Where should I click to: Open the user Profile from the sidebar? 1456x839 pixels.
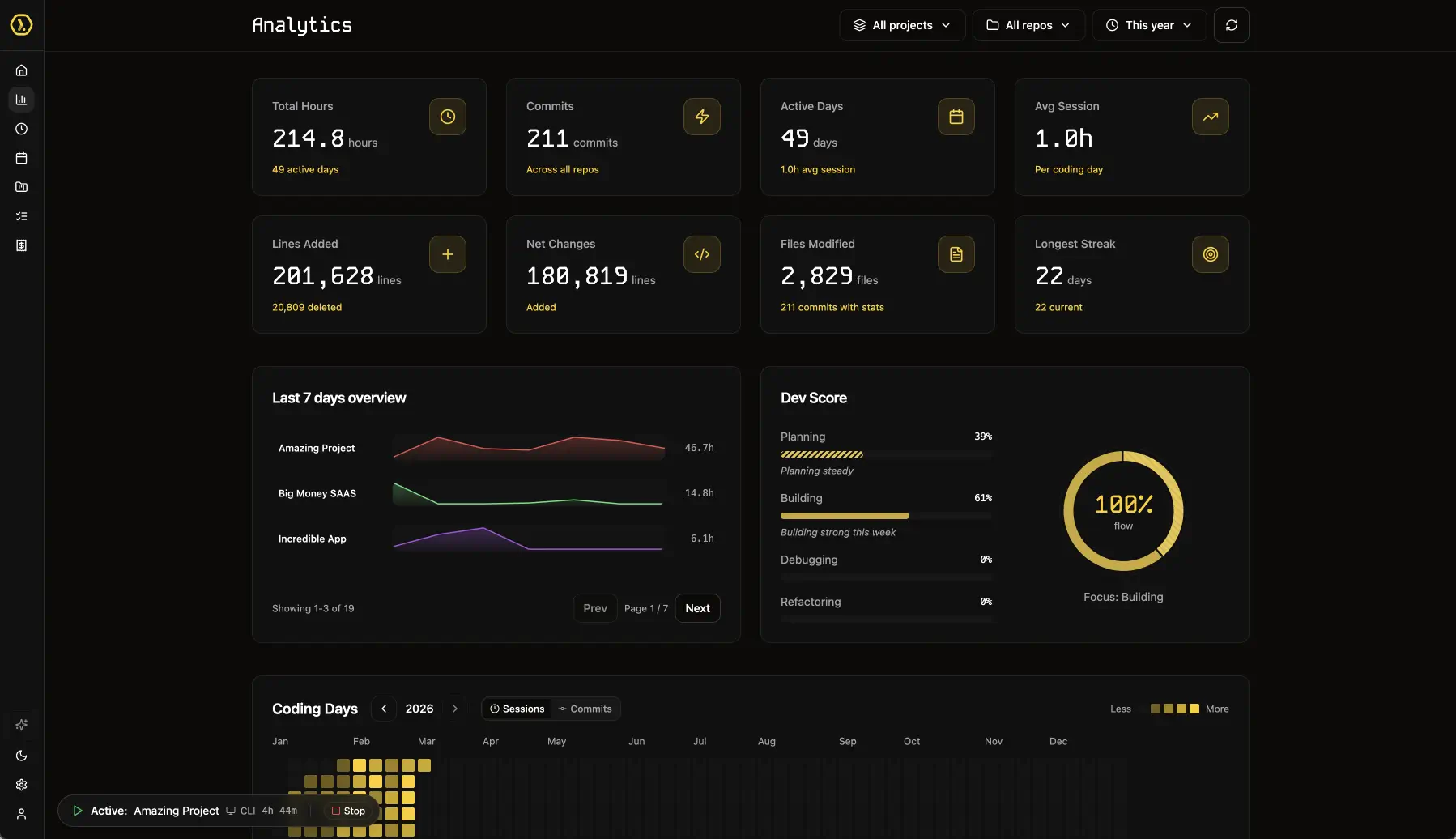click(x=22, y=814)
